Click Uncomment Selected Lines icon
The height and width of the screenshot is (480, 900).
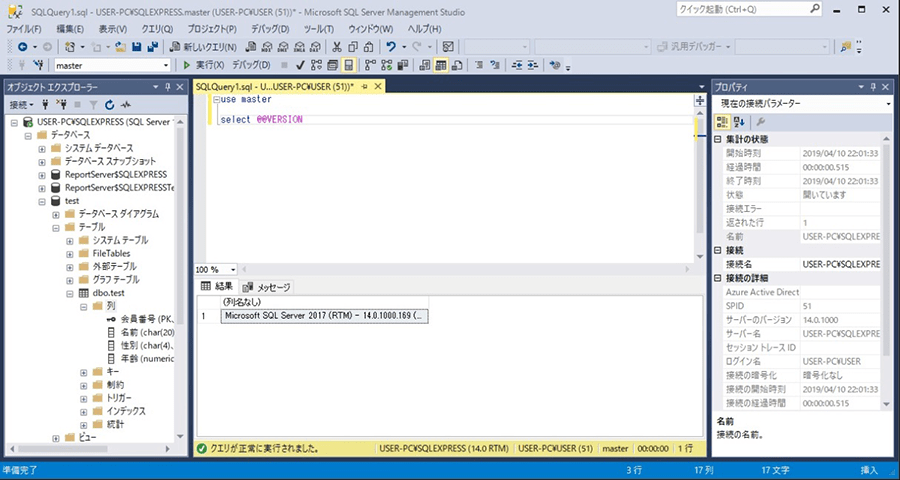pyautogui.click(x=494, y=65)
